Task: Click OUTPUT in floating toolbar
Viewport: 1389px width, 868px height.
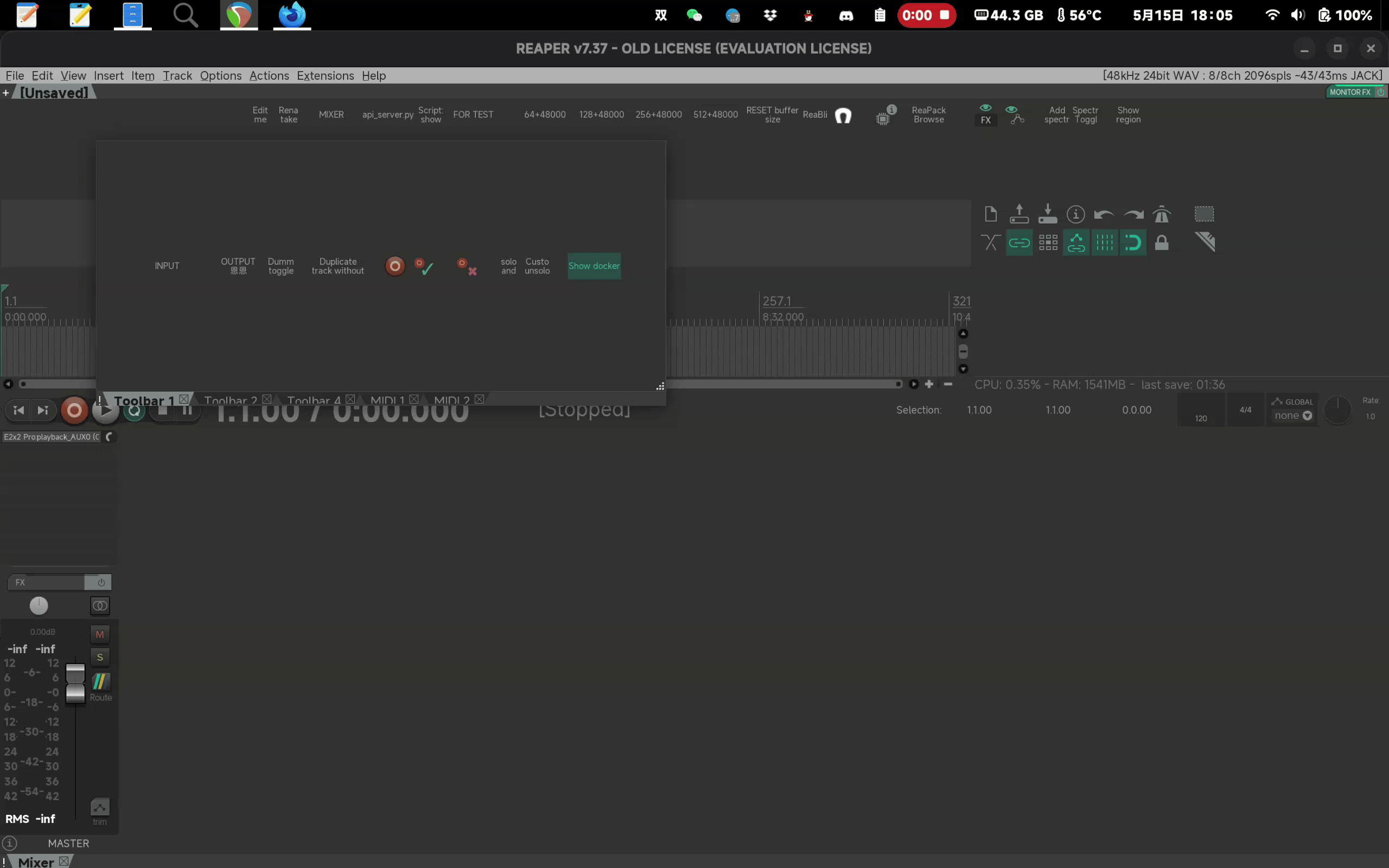Action: click(238, 266)
